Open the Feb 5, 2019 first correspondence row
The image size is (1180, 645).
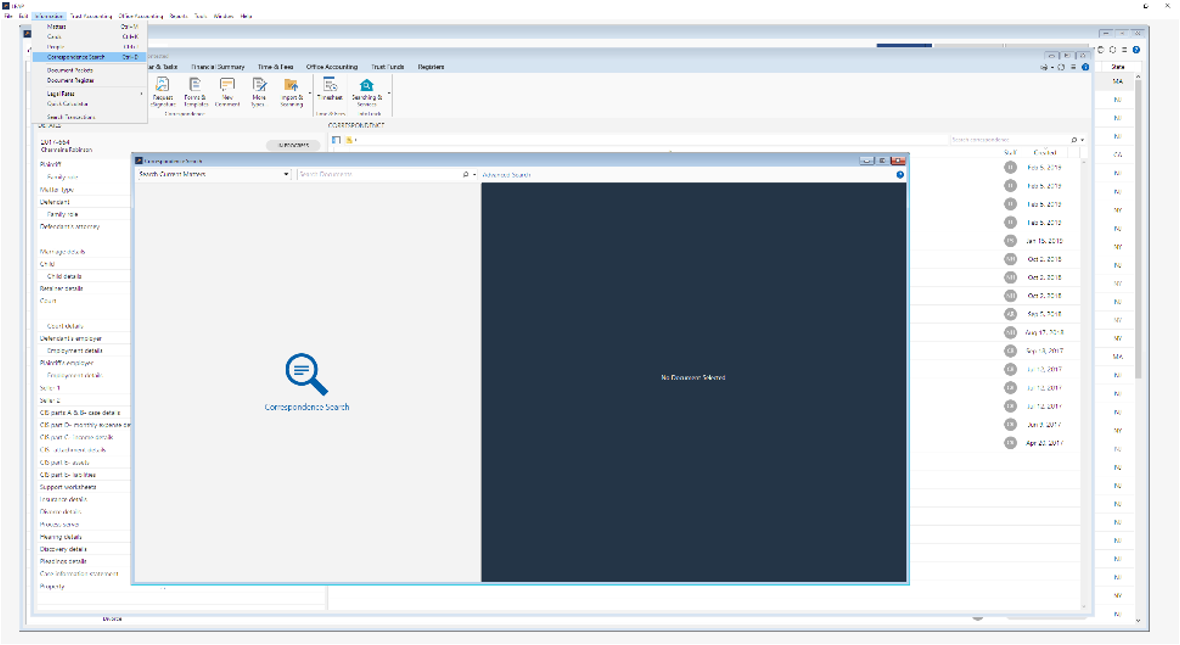pyautogui.click(x=1044, y=168)
